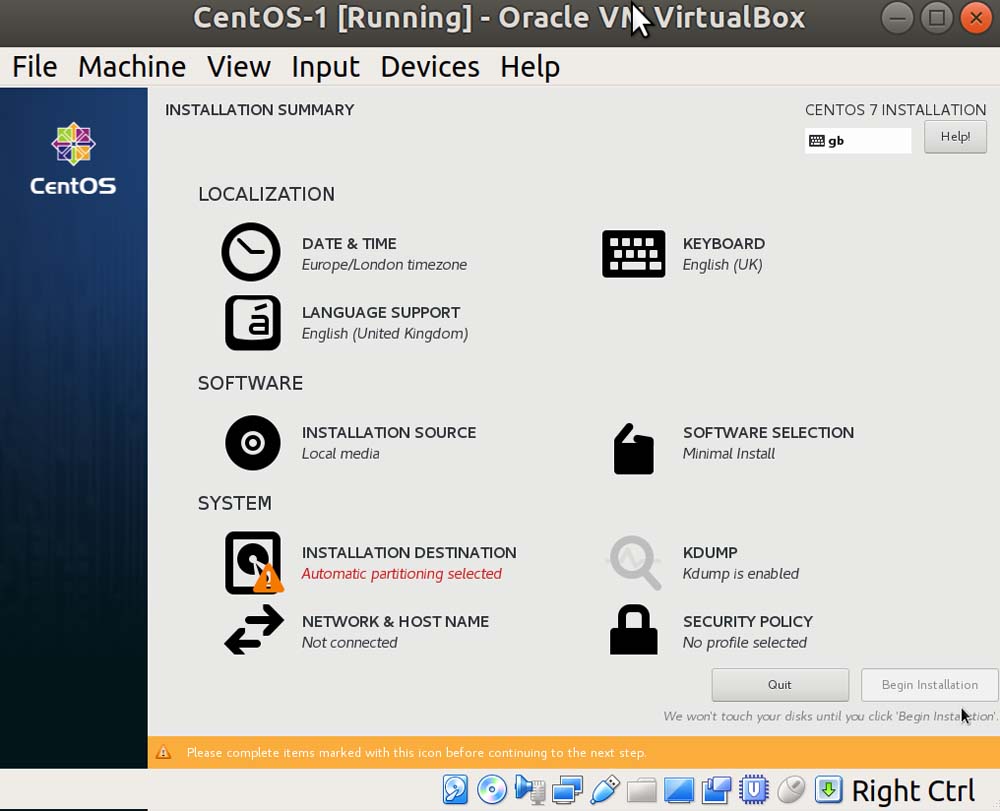Open the Date & Time settings clock icon
Screen dimensions: 1000x811
point(251,252)
